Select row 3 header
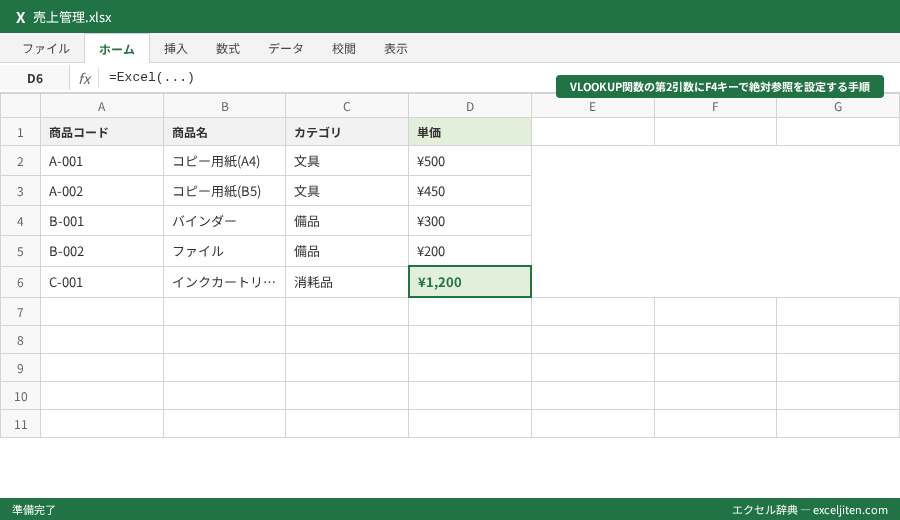 20,191
